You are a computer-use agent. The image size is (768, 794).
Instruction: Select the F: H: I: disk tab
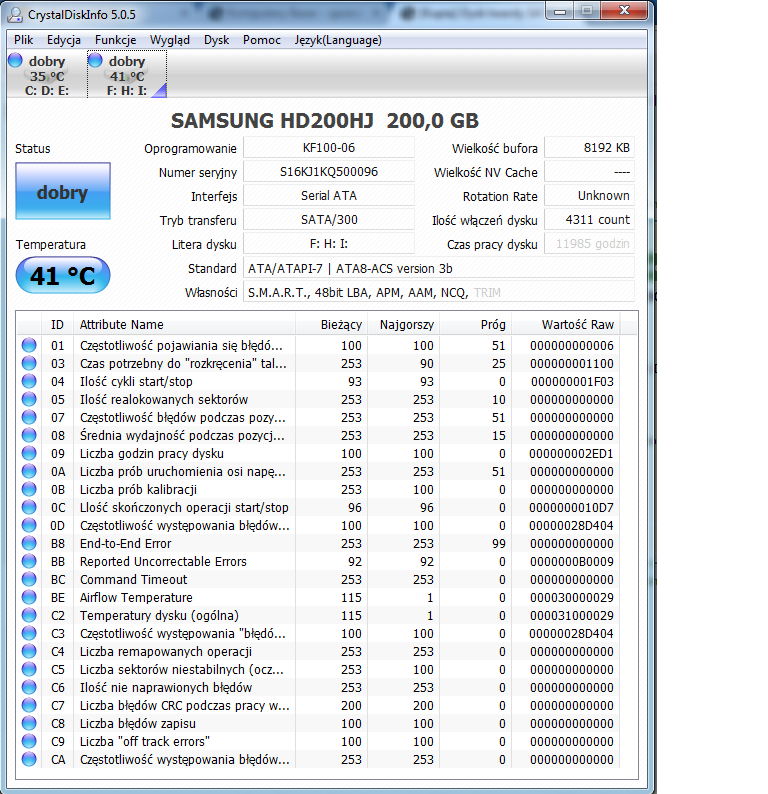pyautogui.click(x=127, y=74)
